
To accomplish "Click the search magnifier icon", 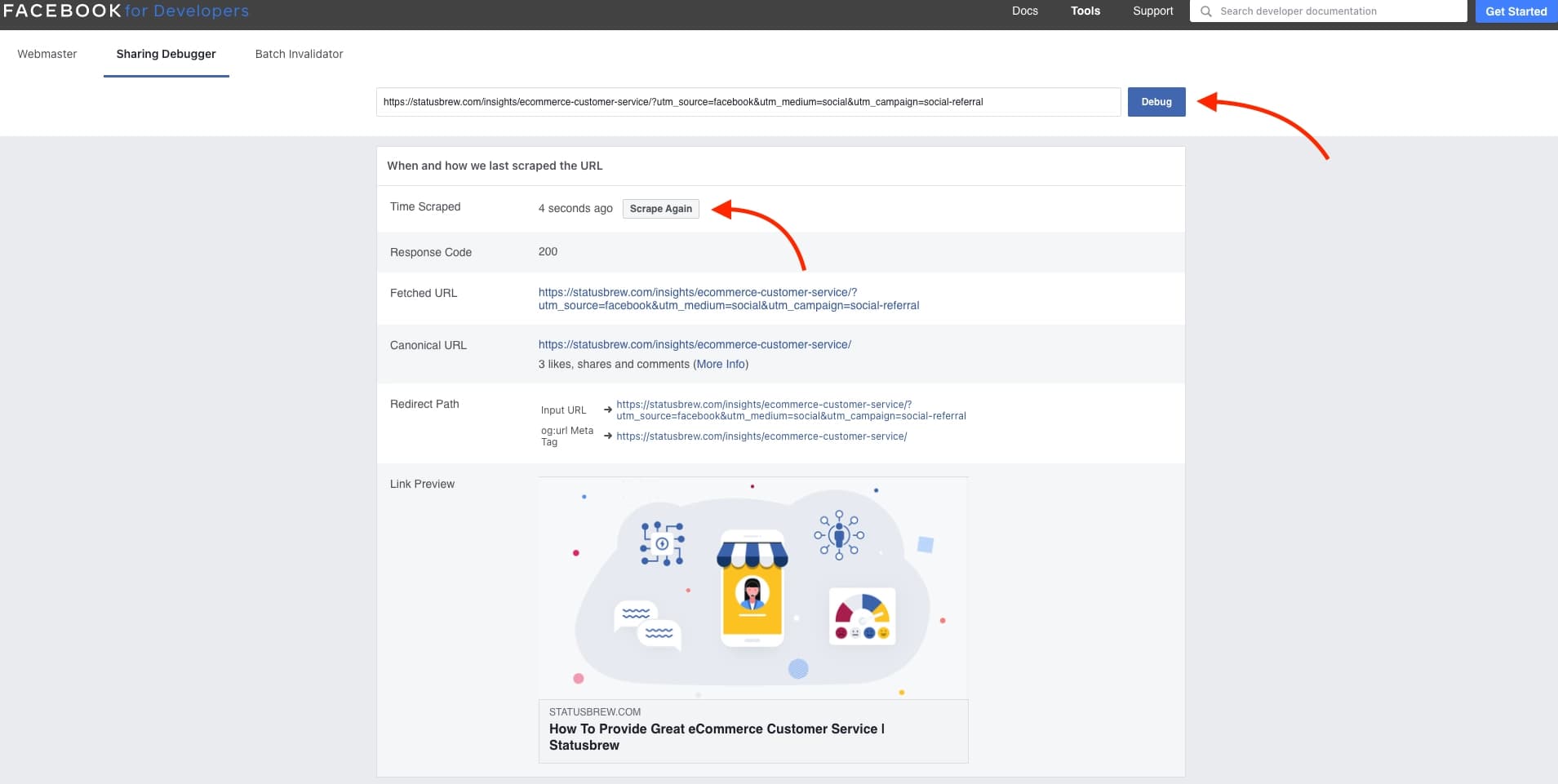I will [x=1205, y=11].
